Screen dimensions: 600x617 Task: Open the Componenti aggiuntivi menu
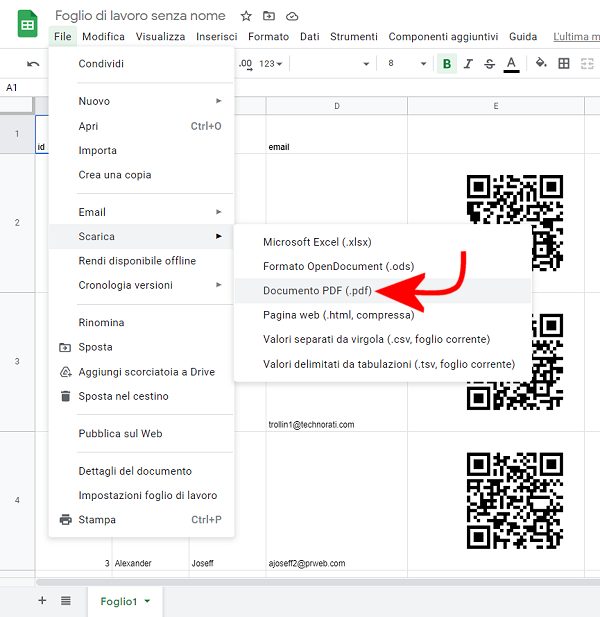click(443, 37)
